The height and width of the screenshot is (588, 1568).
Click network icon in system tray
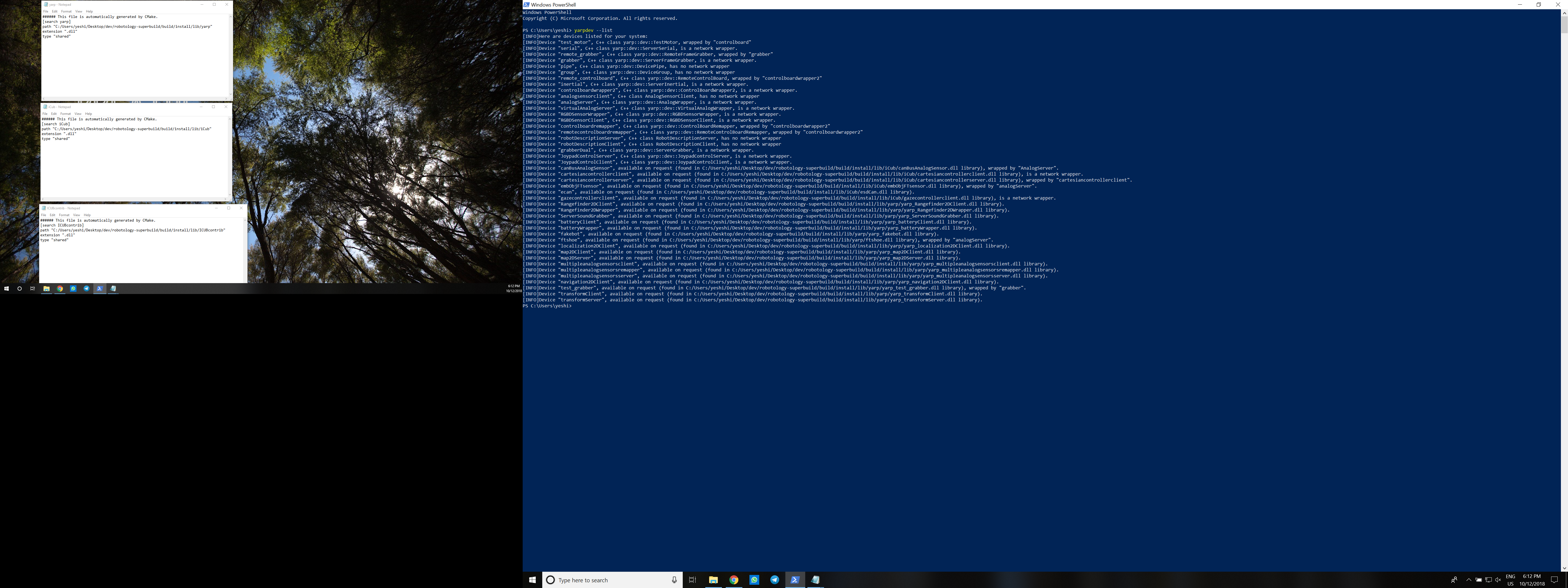(1488, 580)
